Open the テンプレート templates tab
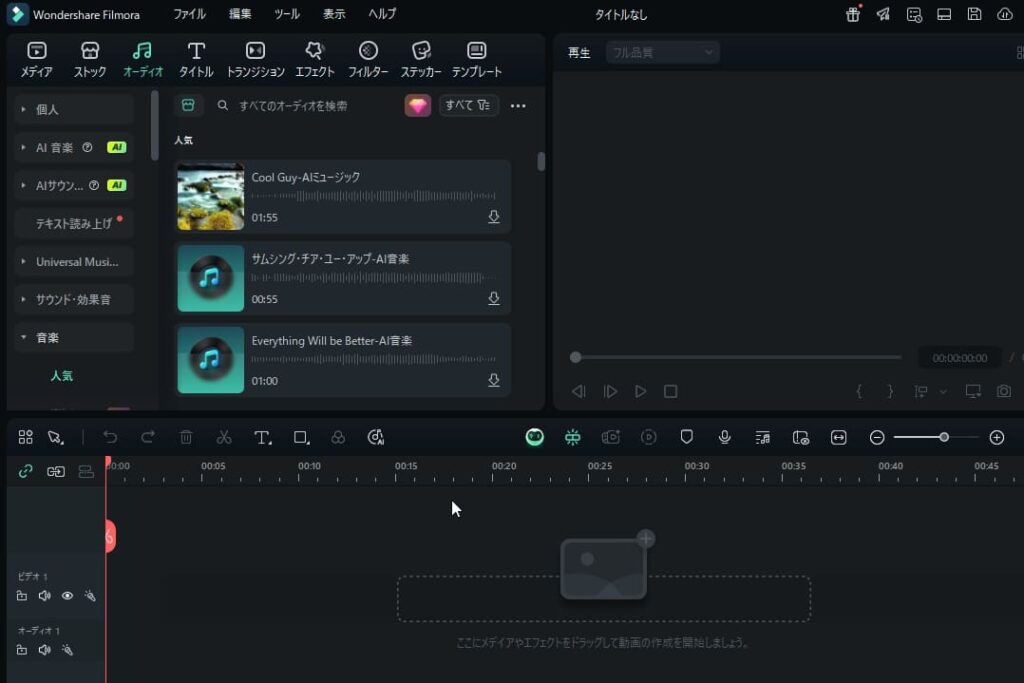Screen dimensions: 1024x683 tap(477, 59)
